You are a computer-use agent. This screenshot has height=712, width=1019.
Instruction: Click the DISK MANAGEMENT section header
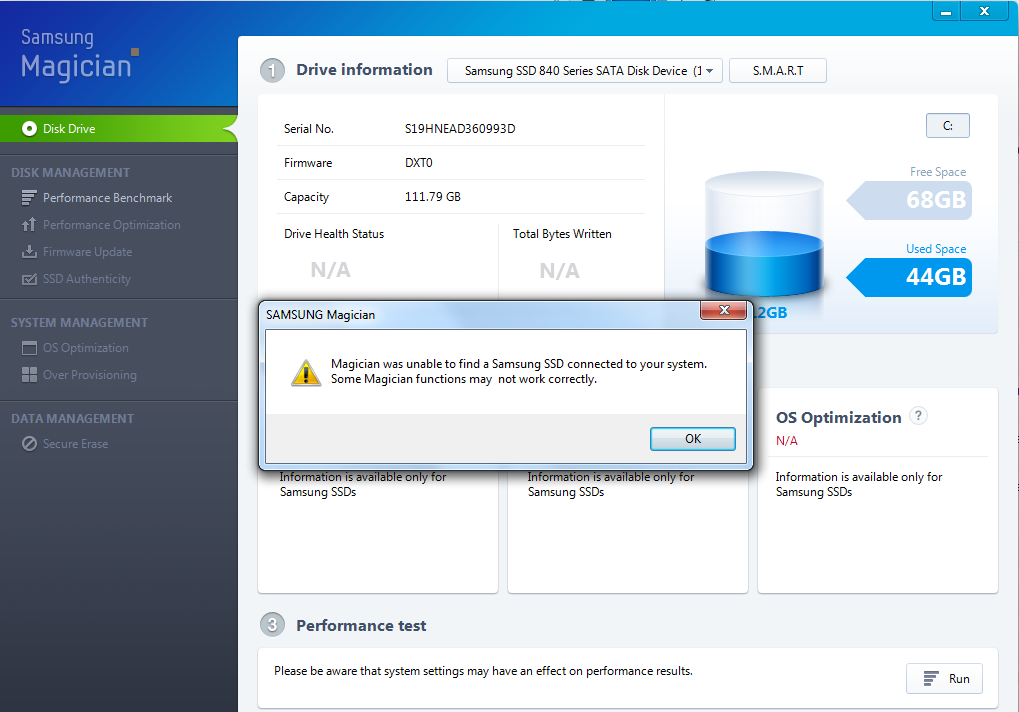70,173
